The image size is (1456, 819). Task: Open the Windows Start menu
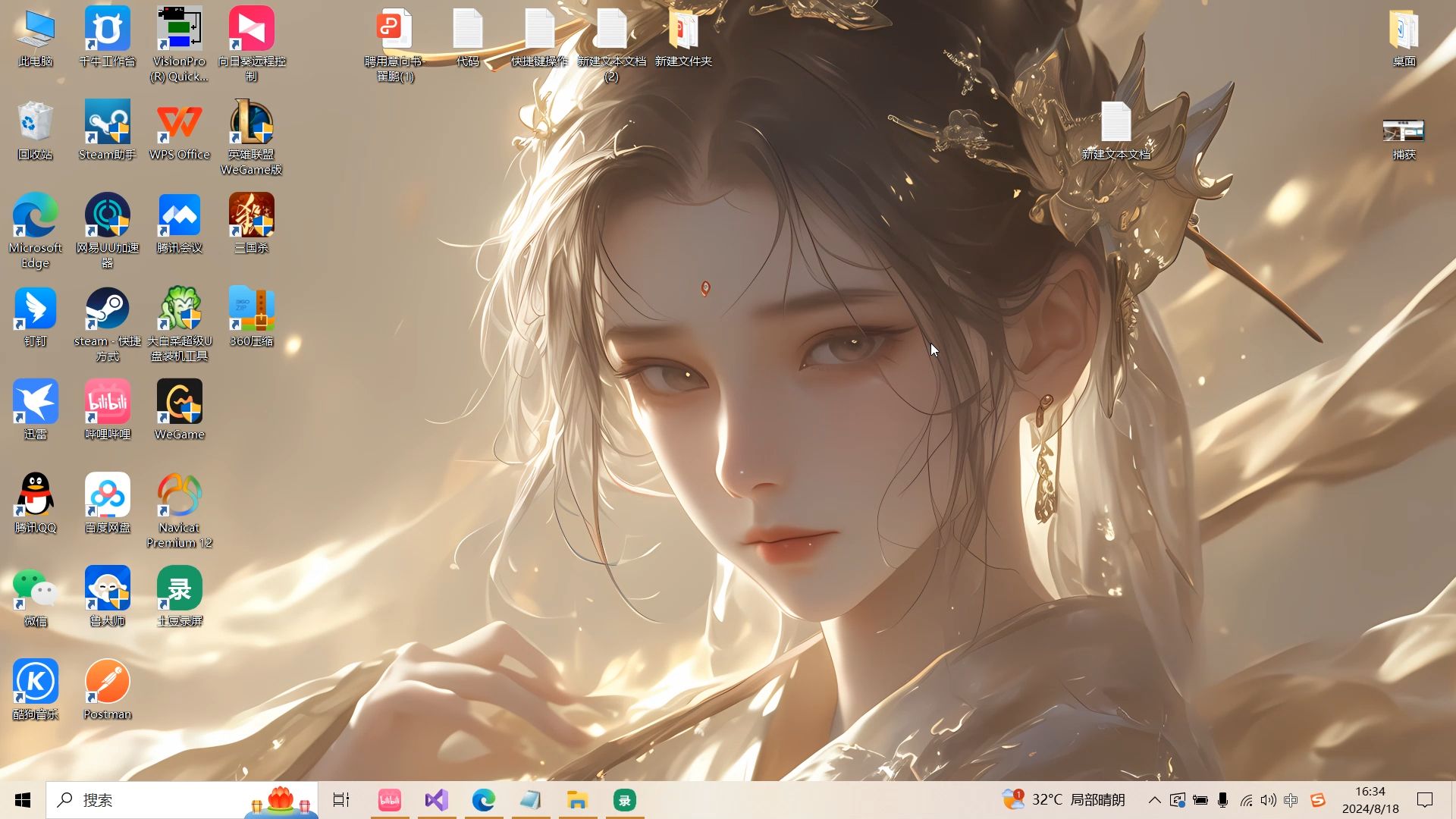tap(23, 800)
